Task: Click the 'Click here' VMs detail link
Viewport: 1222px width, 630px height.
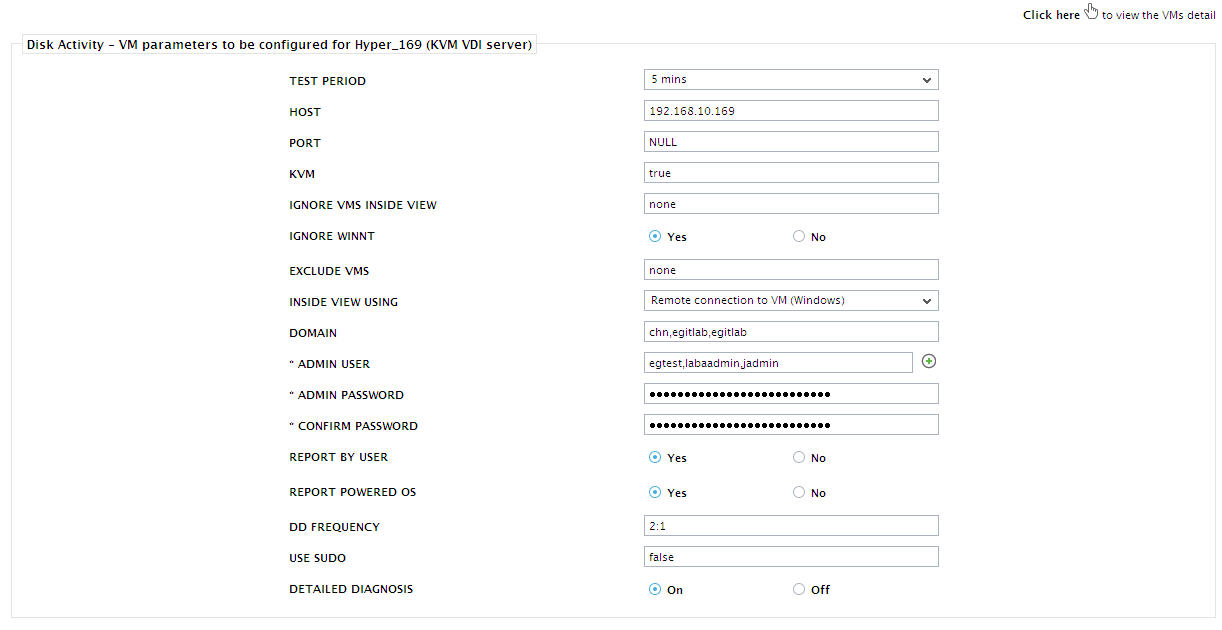Action: (1051, 15)
